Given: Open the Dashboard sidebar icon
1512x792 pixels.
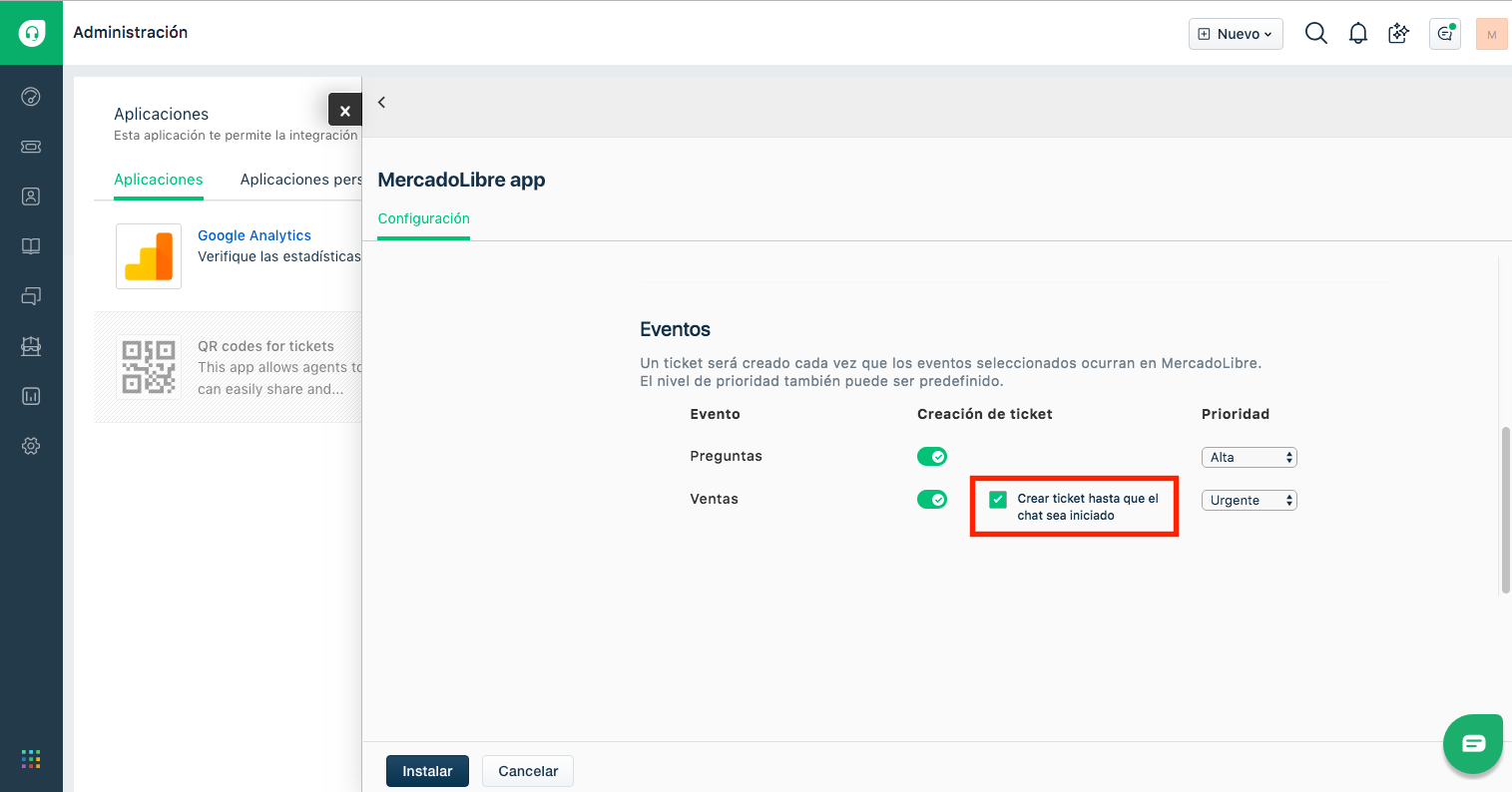Looking at the screenshot, I should coord(31,97).
